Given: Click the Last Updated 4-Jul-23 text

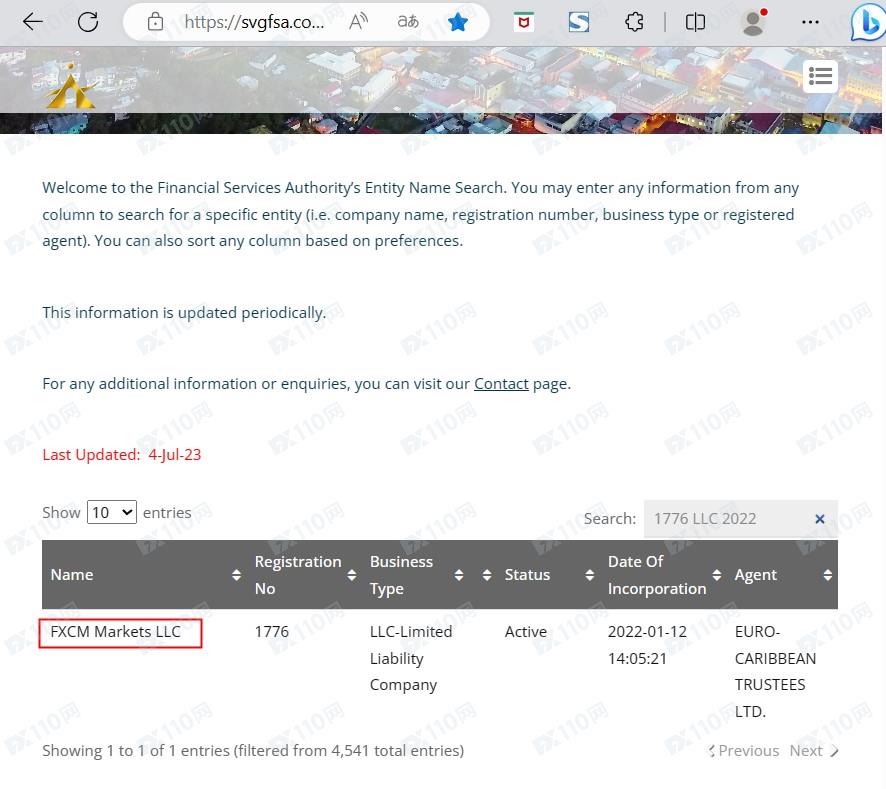Looking at the screenshot, I should pyautogui.click(x=121, y=455).
